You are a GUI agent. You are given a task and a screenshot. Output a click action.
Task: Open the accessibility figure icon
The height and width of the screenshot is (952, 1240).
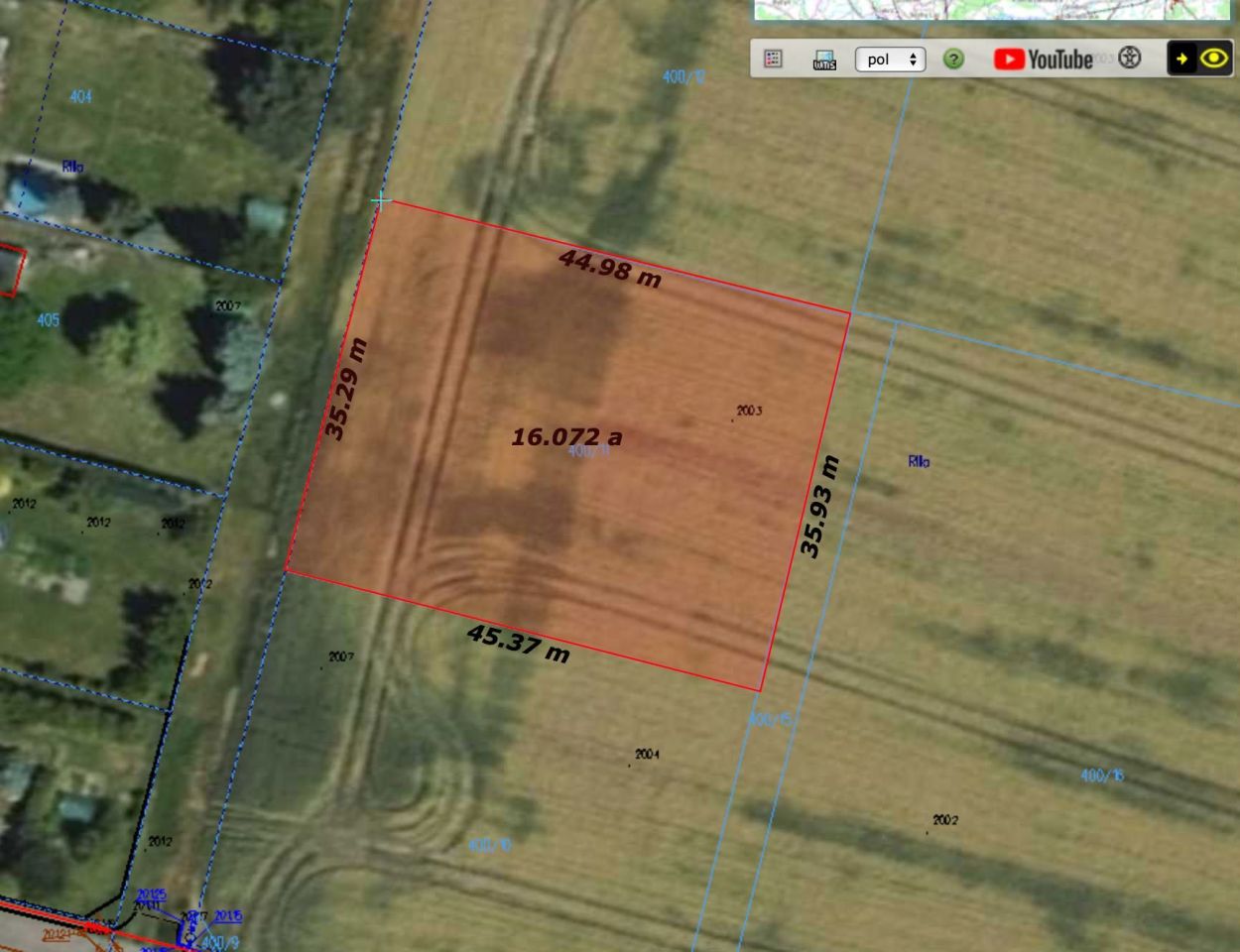point(1130,58)
